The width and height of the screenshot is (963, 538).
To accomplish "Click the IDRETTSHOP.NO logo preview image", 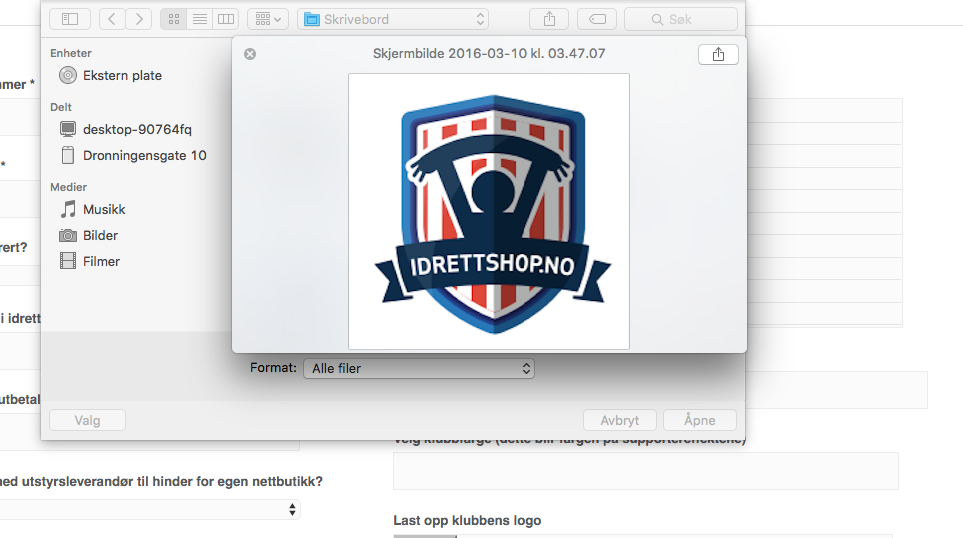I will [489, 211].
